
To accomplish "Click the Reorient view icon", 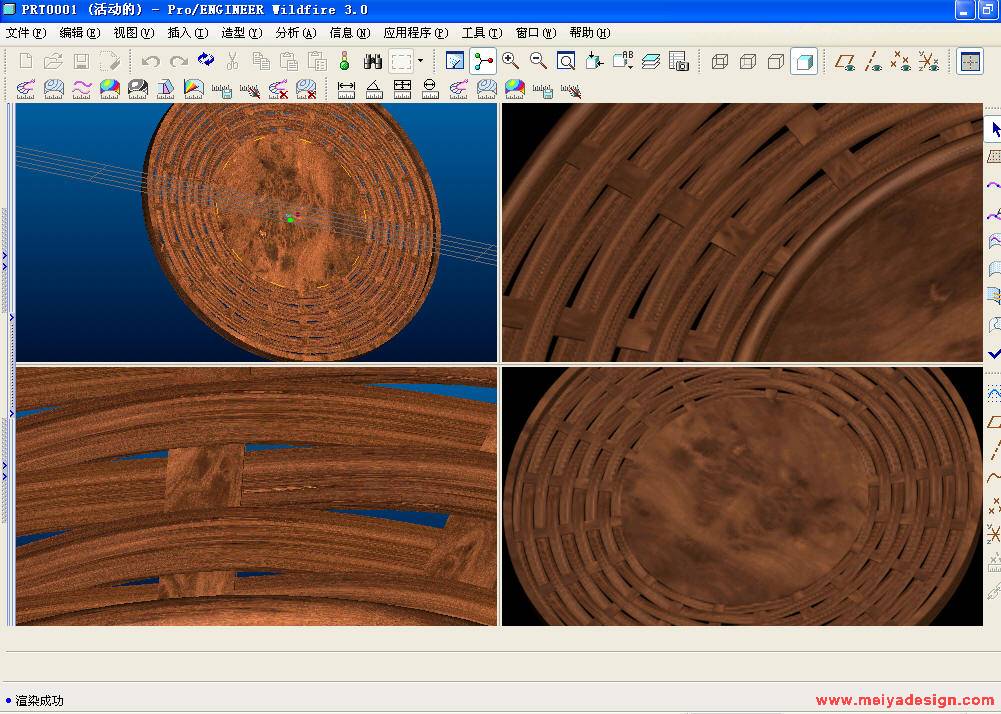I will (x=594, y=61).
